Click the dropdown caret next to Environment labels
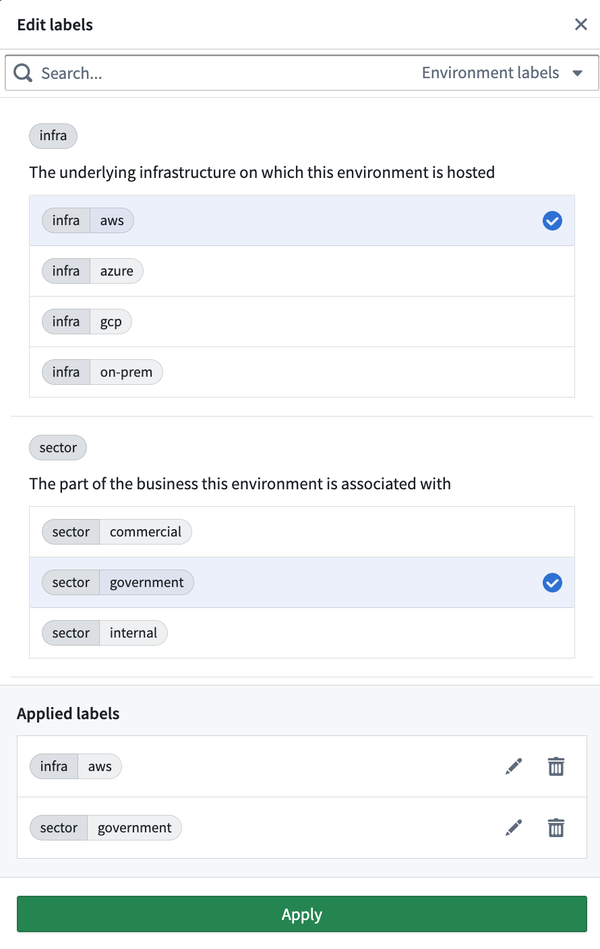The width and height of the screenshot is (600, 949). (578, 73)
